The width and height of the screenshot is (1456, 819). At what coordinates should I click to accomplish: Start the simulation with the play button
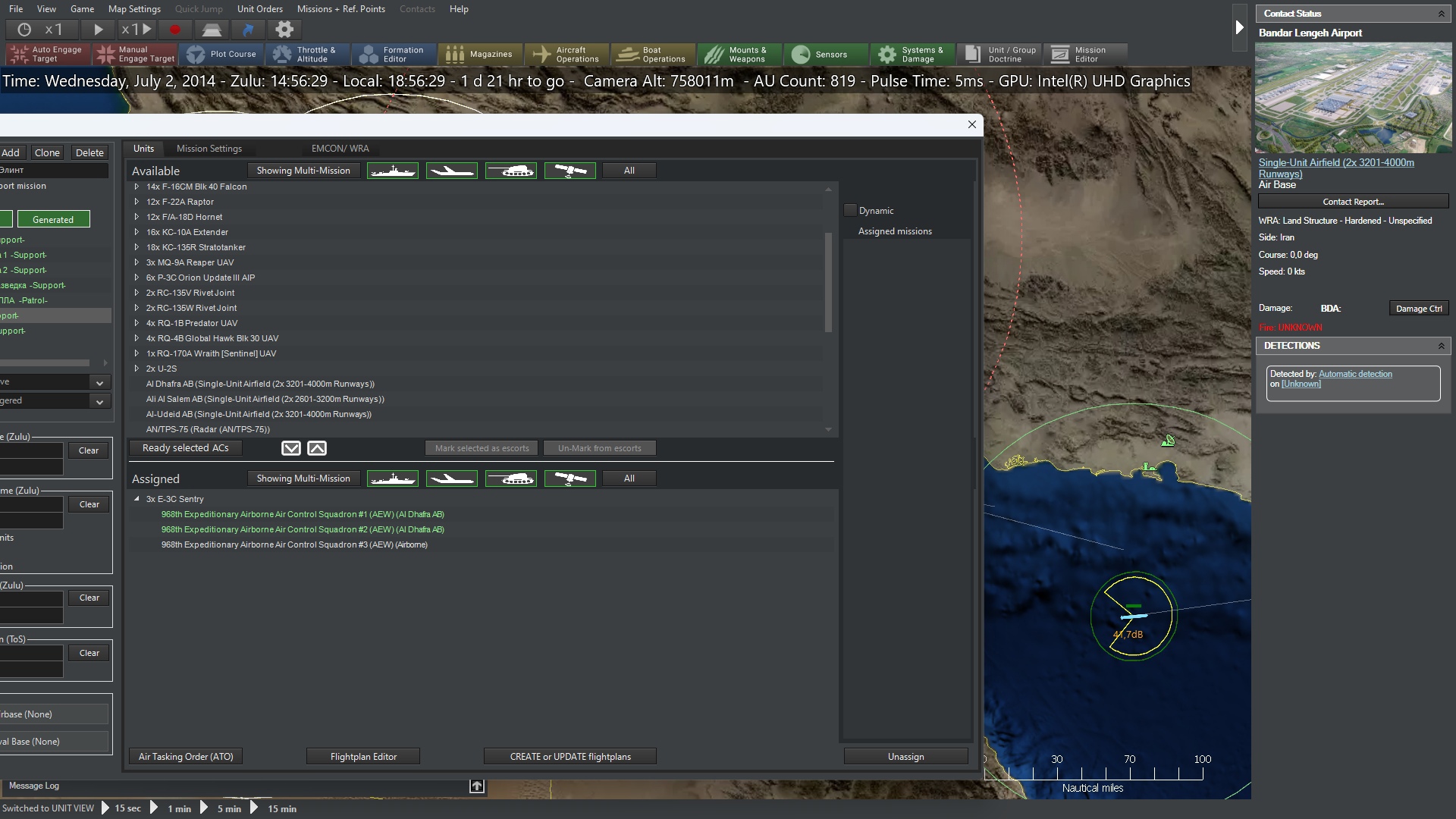pos(98,30)
